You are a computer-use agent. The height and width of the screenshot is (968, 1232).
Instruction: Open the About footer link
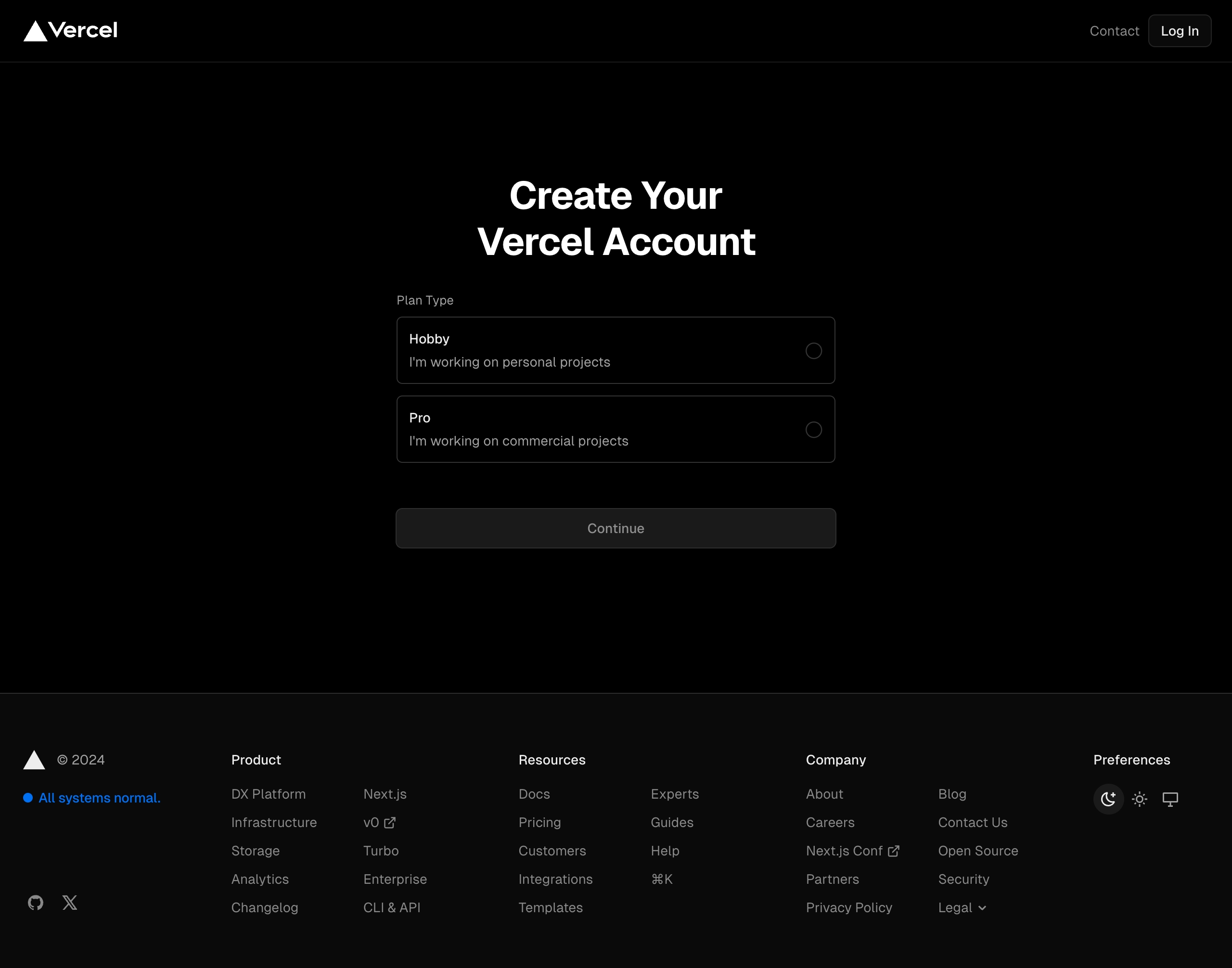825,794
